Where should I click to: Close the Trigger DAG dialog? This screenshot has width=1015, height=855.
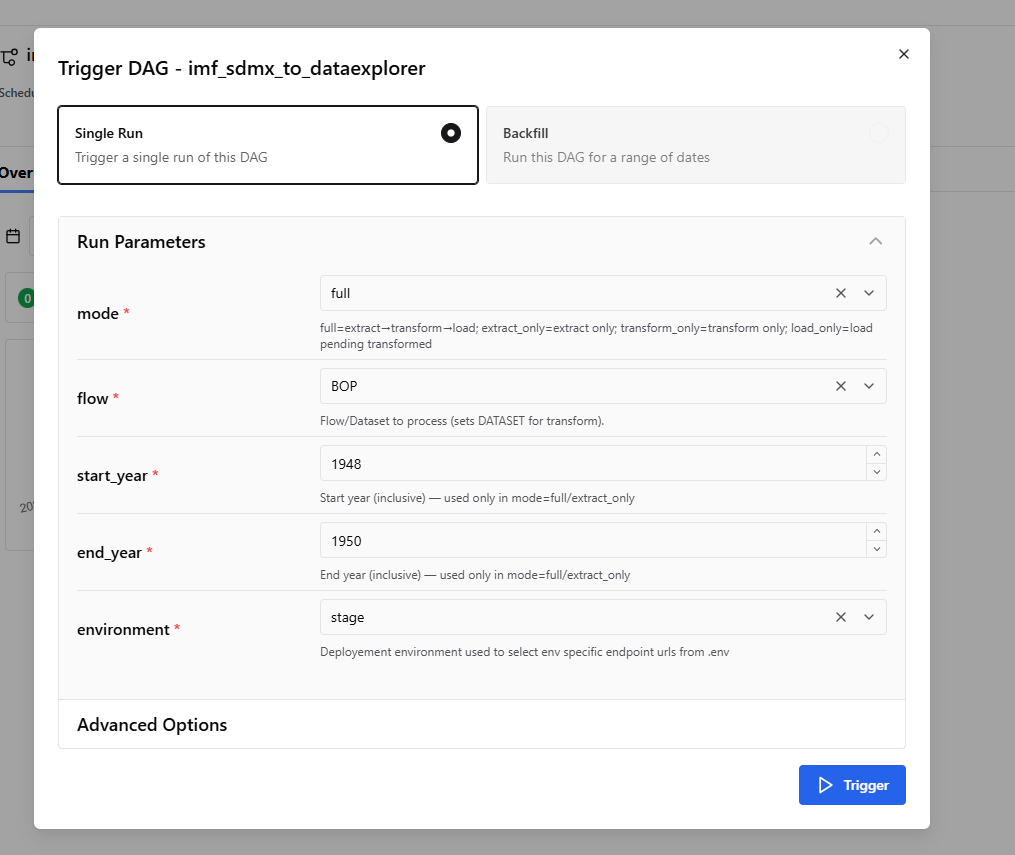pos(904,54)
